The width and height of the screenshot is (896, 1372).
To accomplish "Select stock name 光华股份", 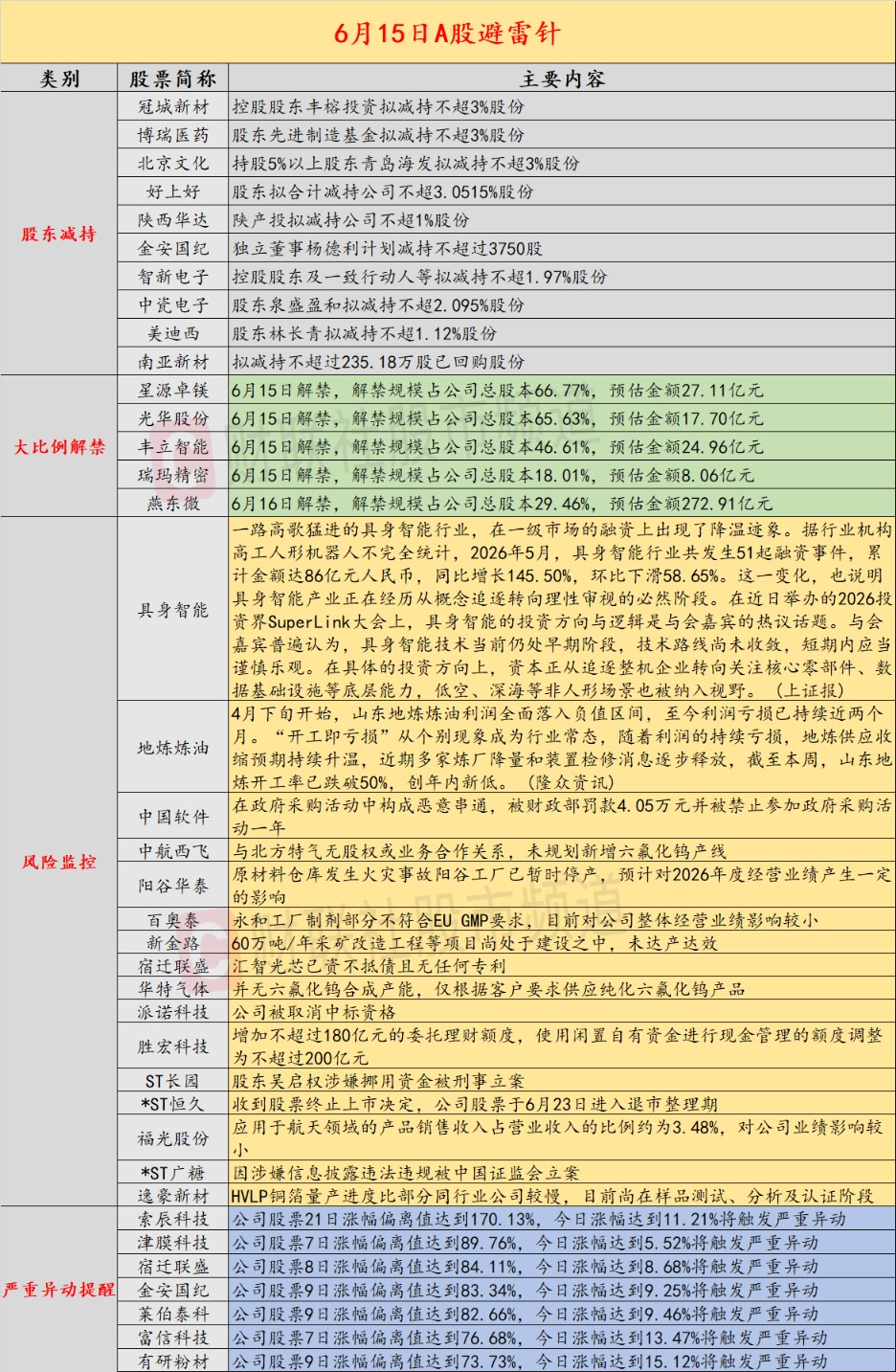I will point(173,418).
